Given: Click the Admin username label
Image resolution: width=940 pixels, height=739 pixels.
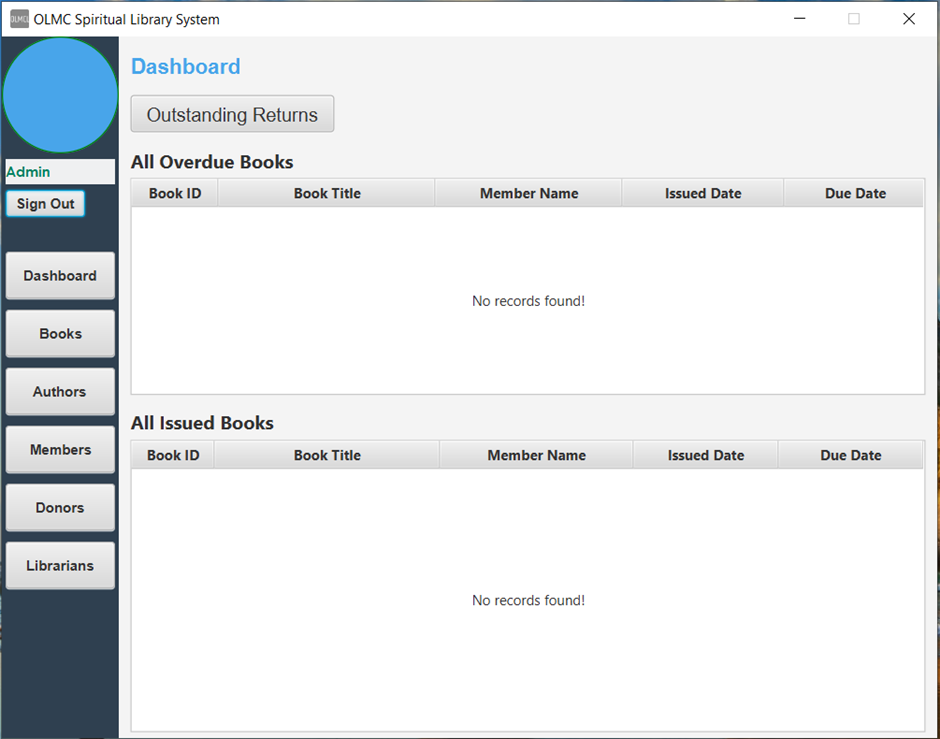Looking at the screenshot, I should click(x=28, y=171).
